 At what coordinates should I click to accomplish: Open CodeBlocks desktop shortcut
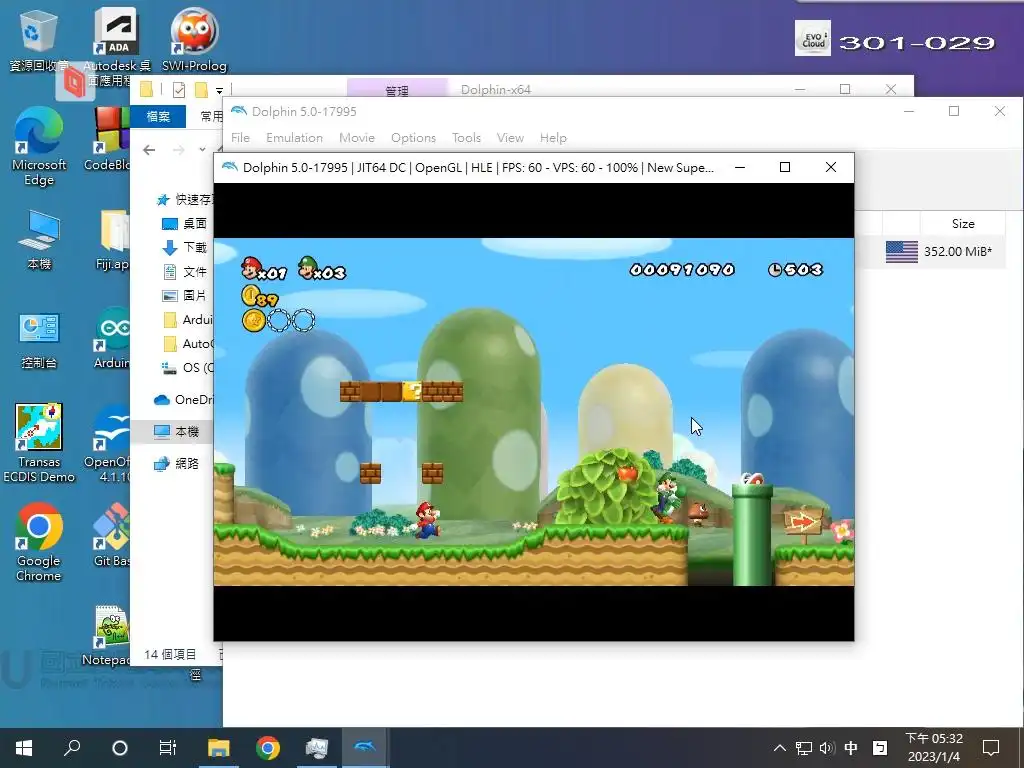click(108, 140)
